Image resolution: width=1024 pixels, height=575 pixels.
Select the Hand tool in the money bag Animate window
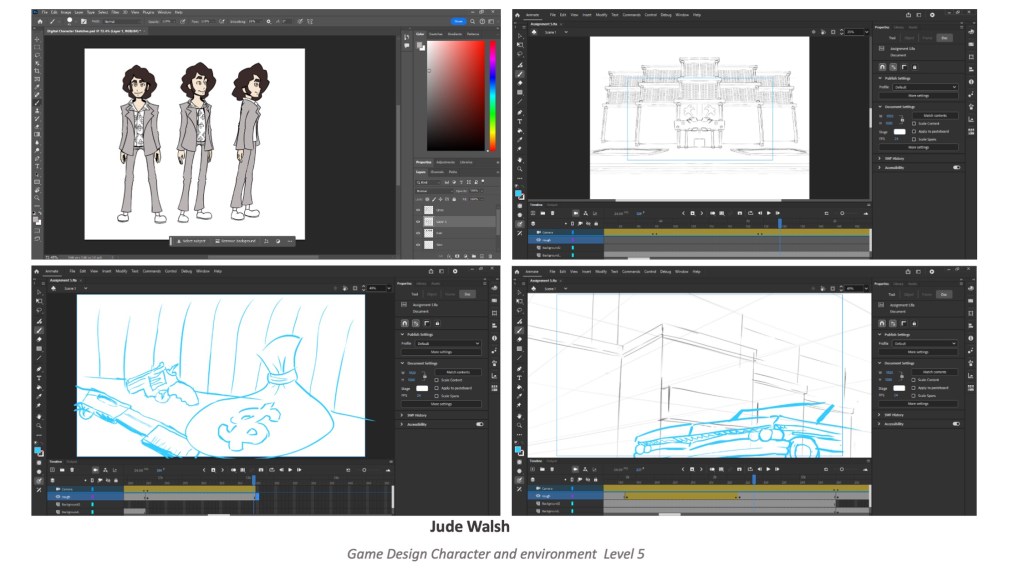tap(39, 415)
